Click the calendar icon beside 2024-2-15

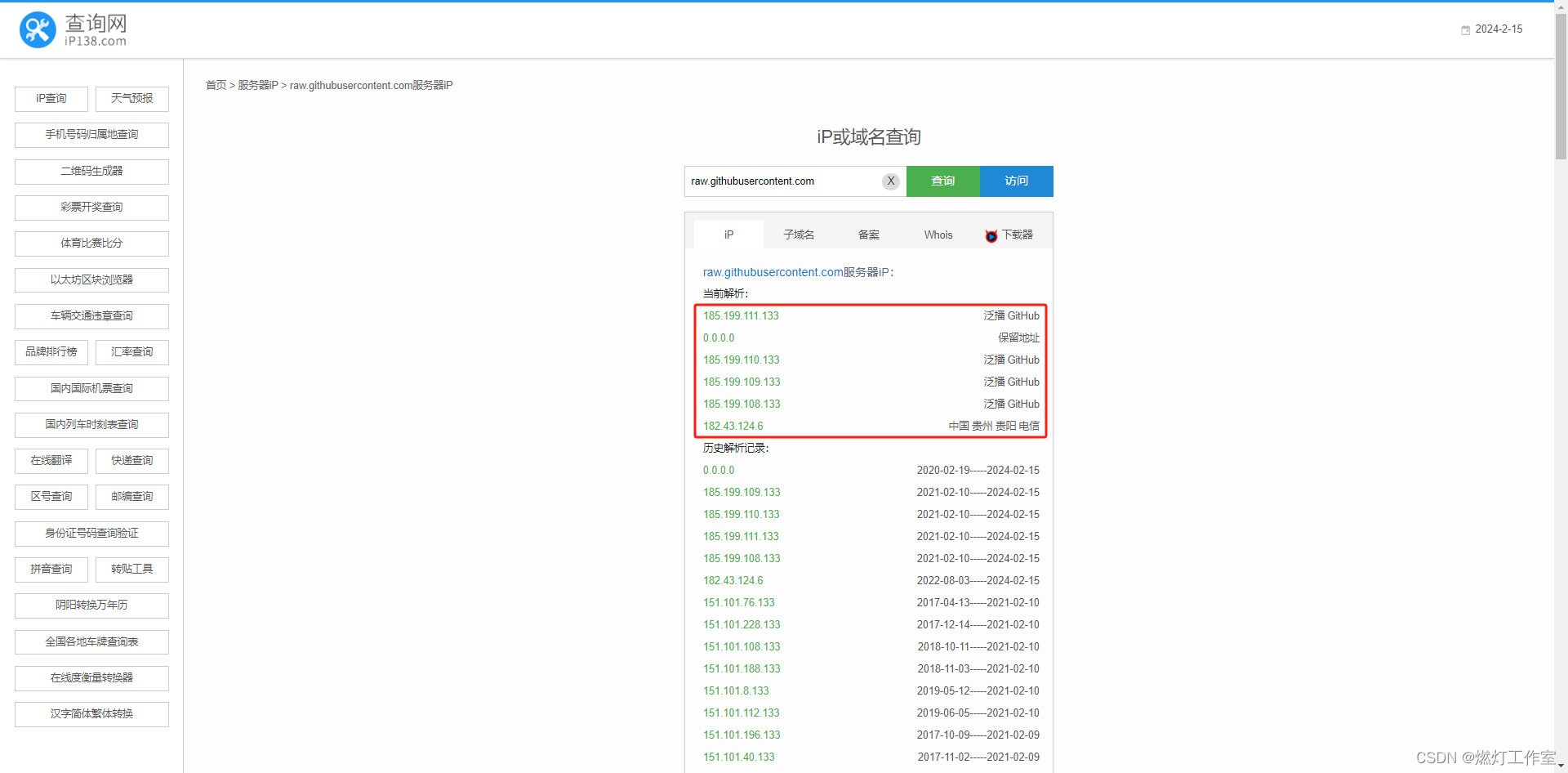[1465, 30]
